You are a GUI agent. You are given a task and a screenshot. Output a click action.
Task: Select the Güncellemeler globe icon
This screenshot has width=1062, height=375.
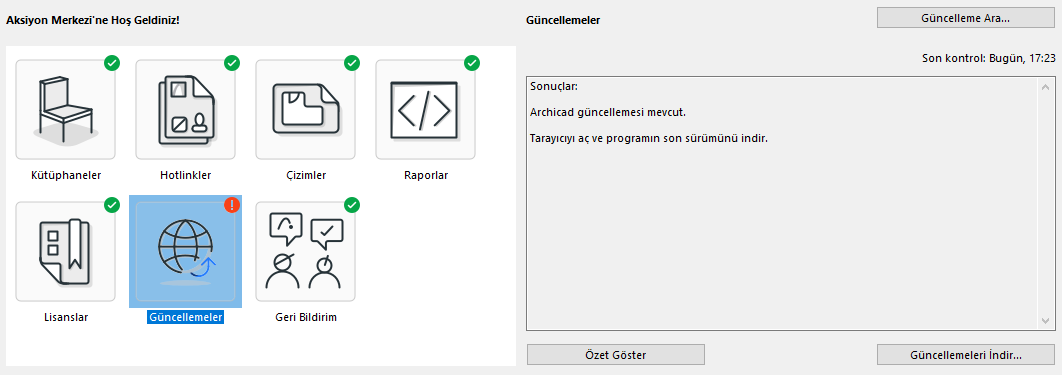pos(186,251)
